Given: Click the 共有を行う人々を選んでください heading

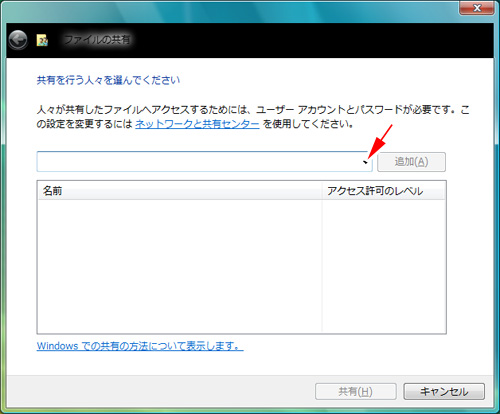Looking at the screenshot, I should click(108, 80).
